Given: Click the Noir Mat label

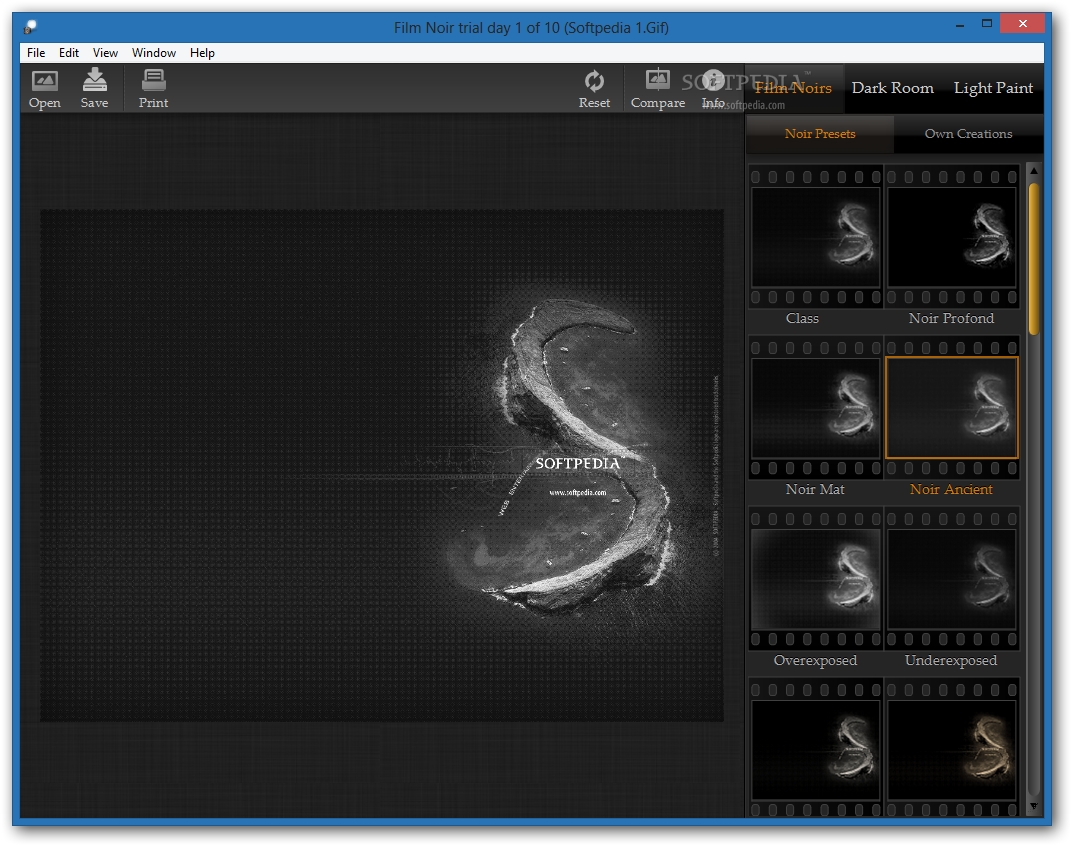Looking at the screenshot, I should pyautogui.click(x=815, y=490).
